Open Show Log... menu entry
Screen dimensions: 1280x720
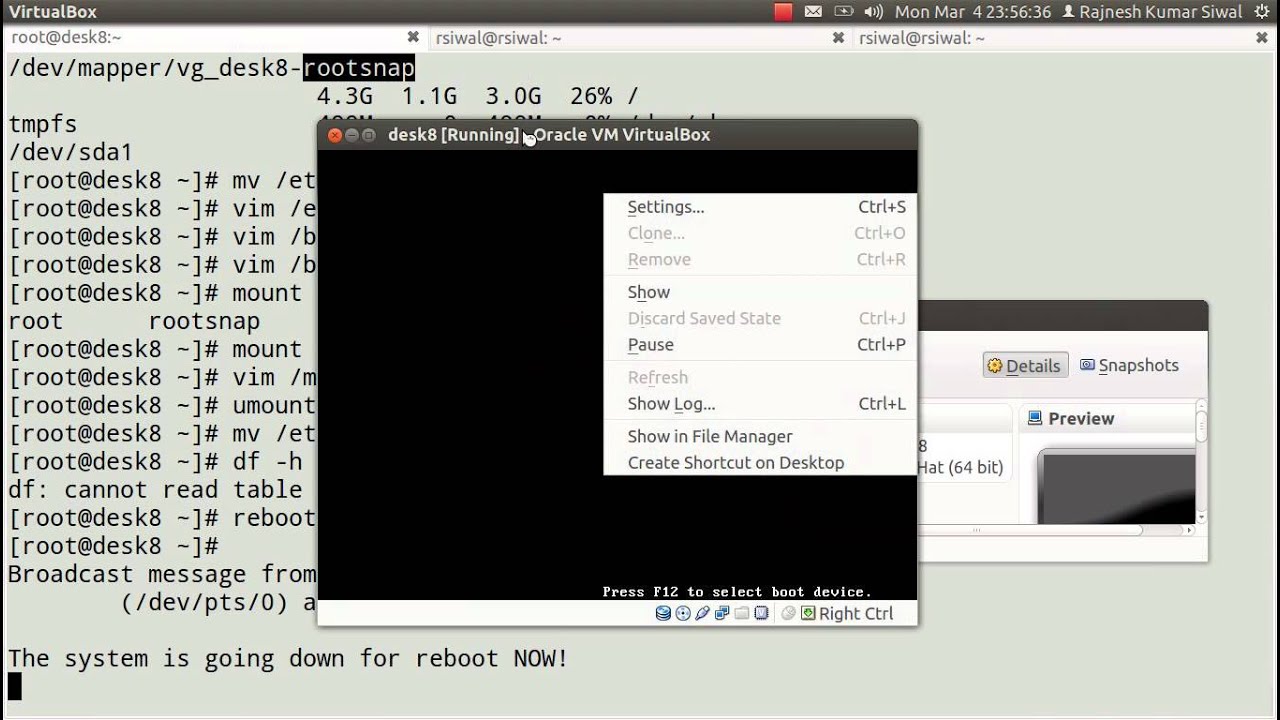pyautogui.click(x=760, y=404)
